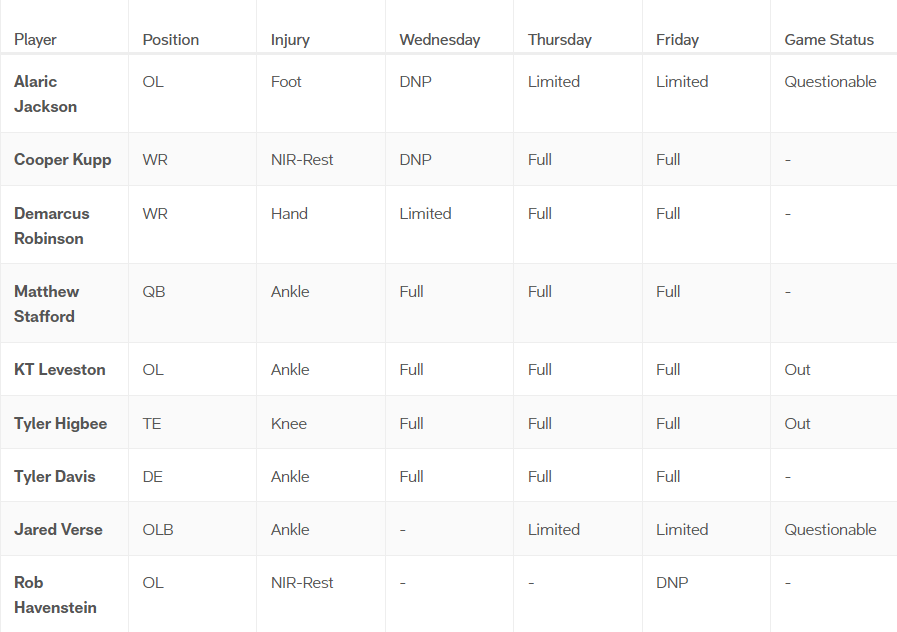Open Cooper Kupp's player link

click(62, 160)
